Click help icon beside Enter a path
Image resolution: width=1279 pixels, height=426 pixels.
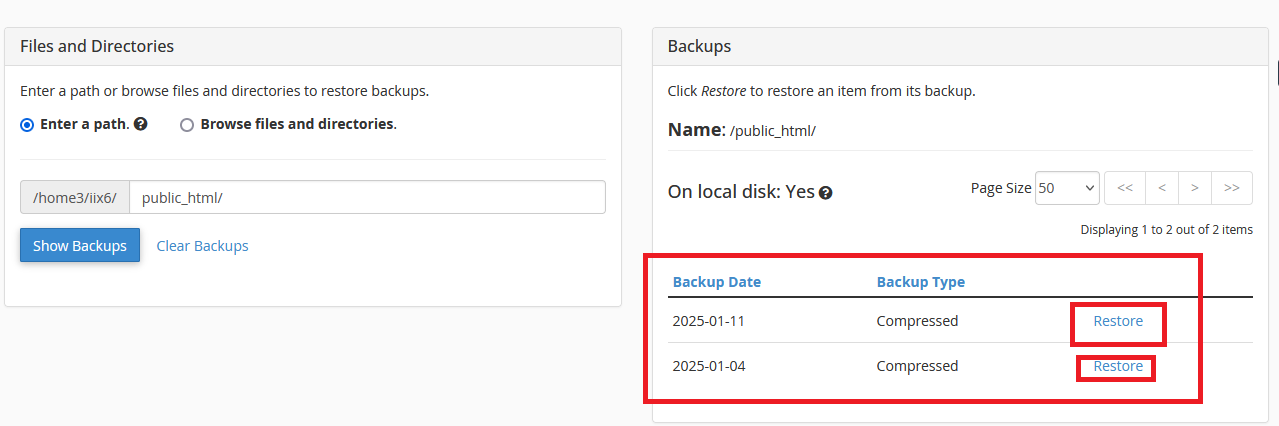(141, 125)
